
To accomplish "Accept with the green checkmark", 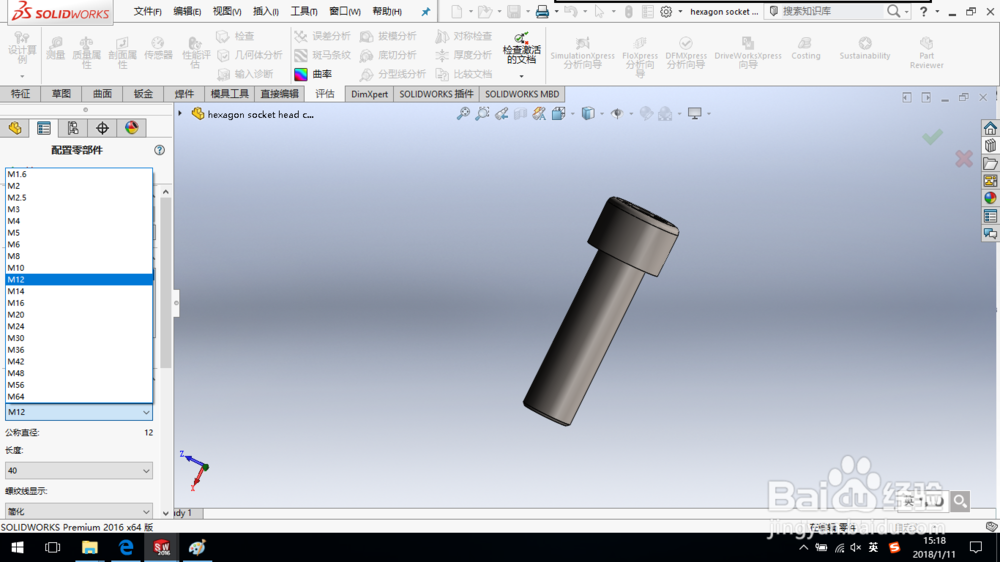I will tap(932, 137).
